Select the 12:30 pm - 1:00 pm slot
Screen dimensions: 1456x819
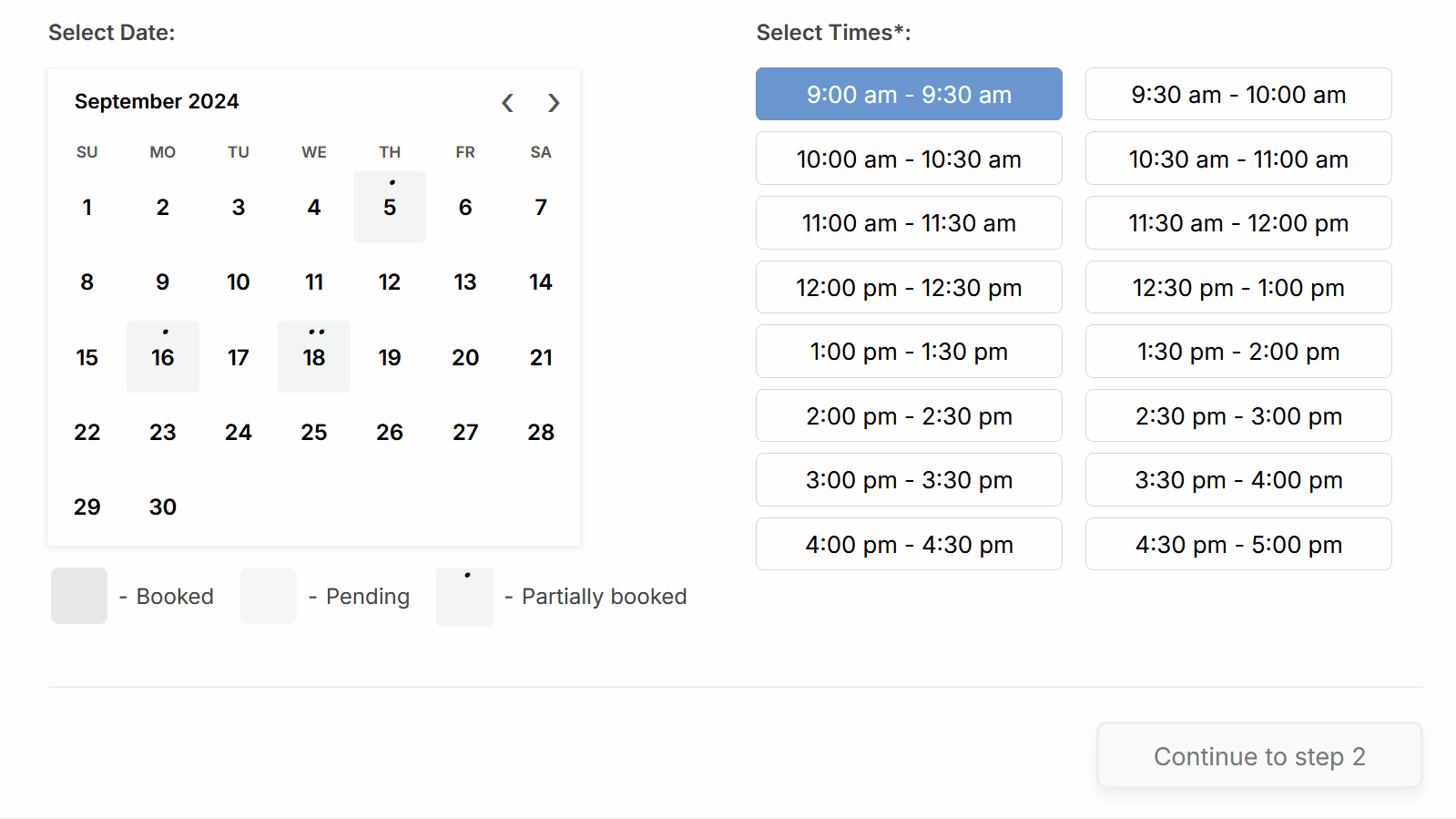coord(1238,287)
